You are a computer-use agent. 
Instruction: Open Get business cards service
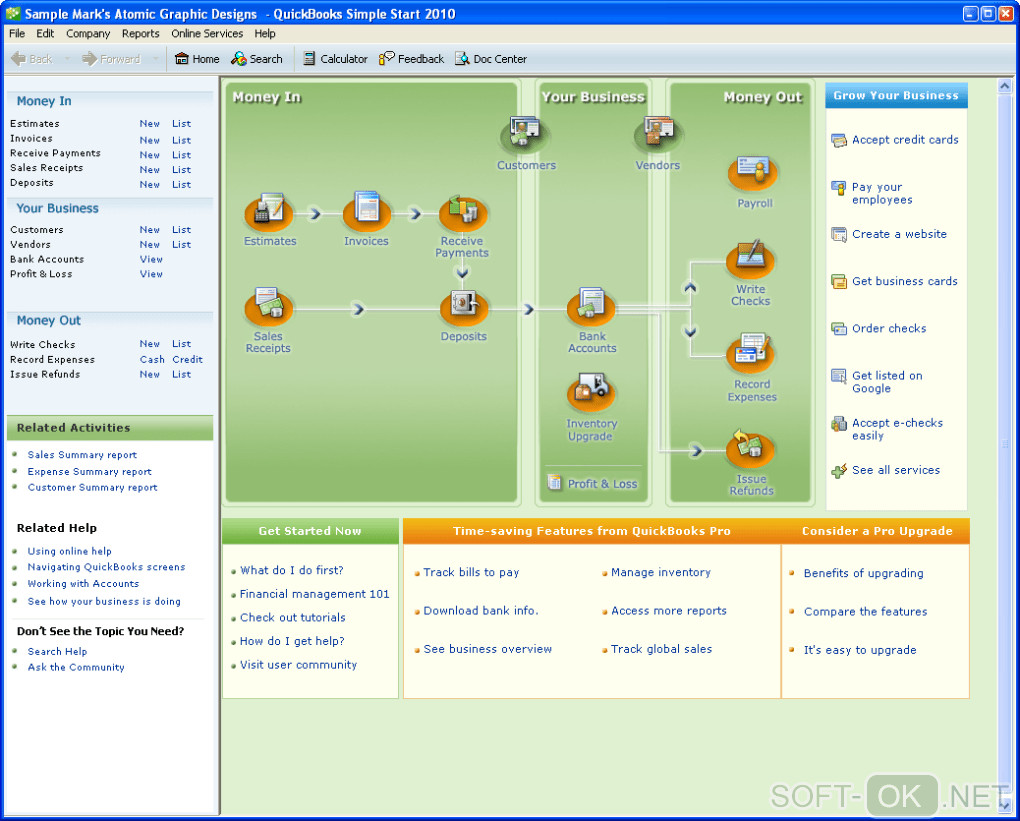[894, 281]
